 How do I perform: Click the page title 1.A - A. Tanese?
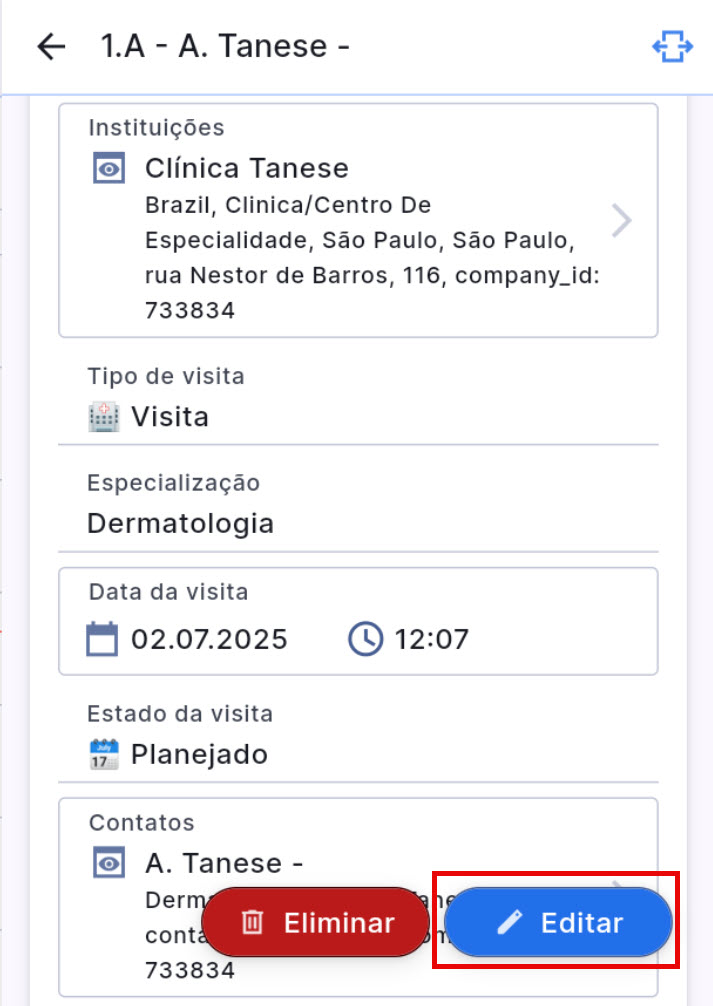click(225, 47)
